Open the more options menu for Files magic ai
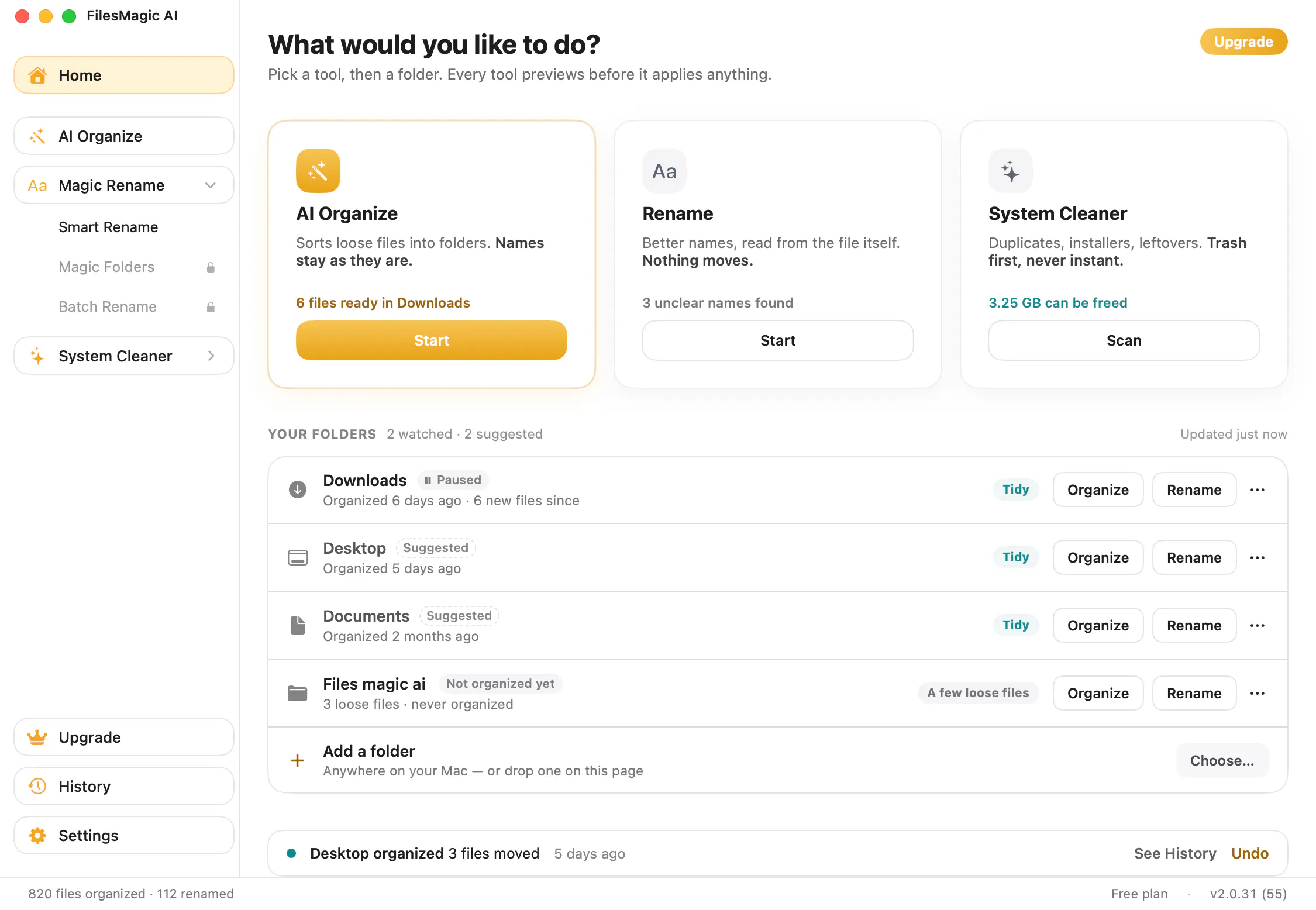Image resolution: width=1316 pixels, height=910 pixels. pyautogui.click(x=1258, y=693)
